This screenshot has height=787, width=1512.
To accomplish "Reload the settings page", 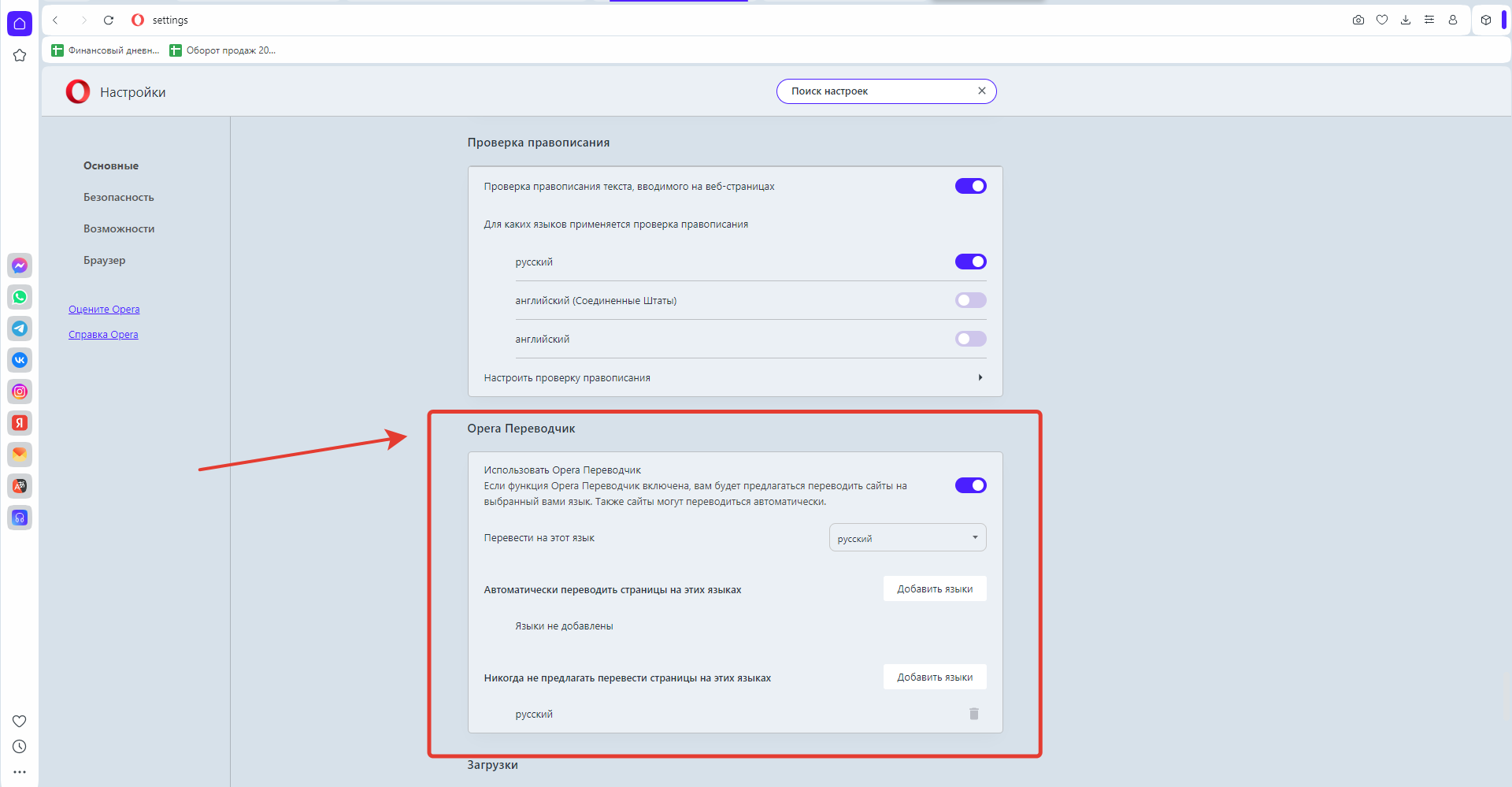I will (109, 20).
